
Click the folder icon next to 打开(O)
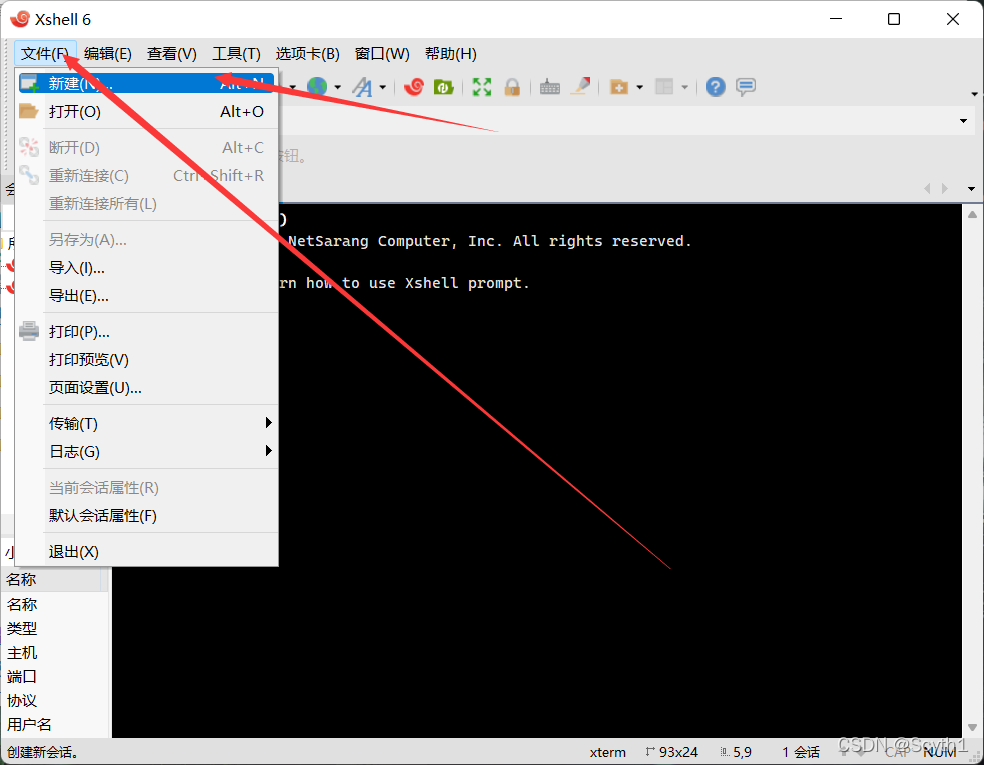coord(29,111)
